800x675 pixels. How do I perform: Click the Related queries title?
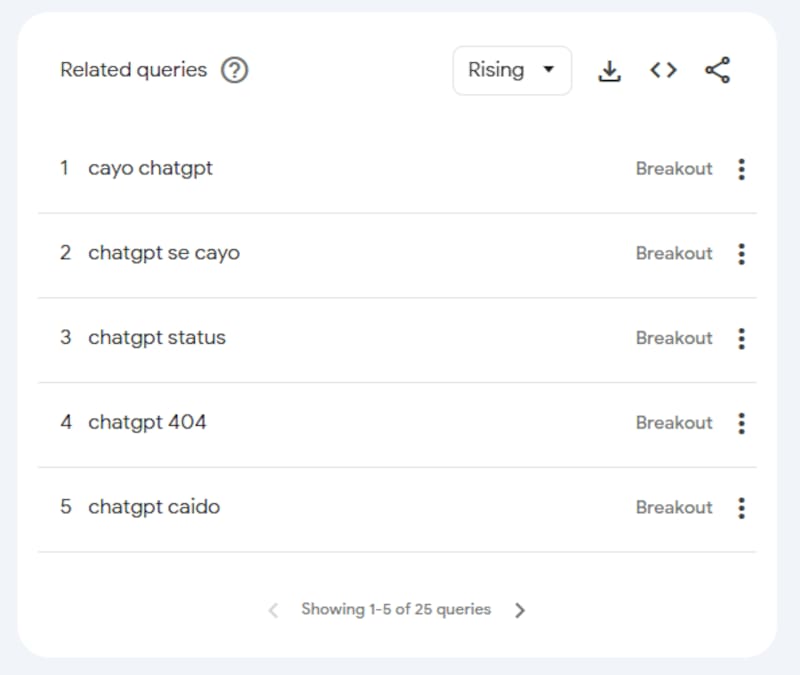point(134,70)
